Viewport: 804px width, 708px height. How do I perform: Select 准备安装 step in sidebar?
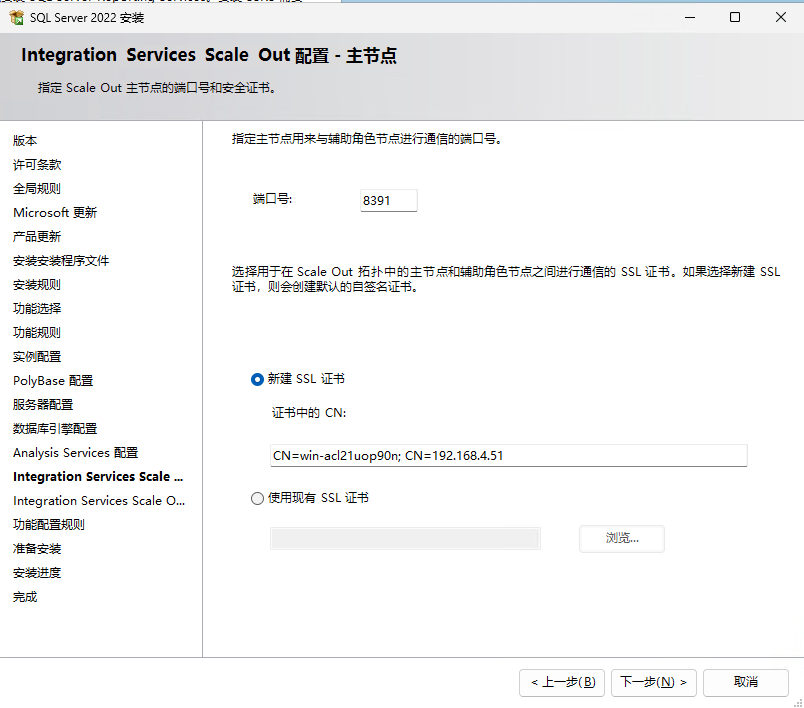coord(37,549)
